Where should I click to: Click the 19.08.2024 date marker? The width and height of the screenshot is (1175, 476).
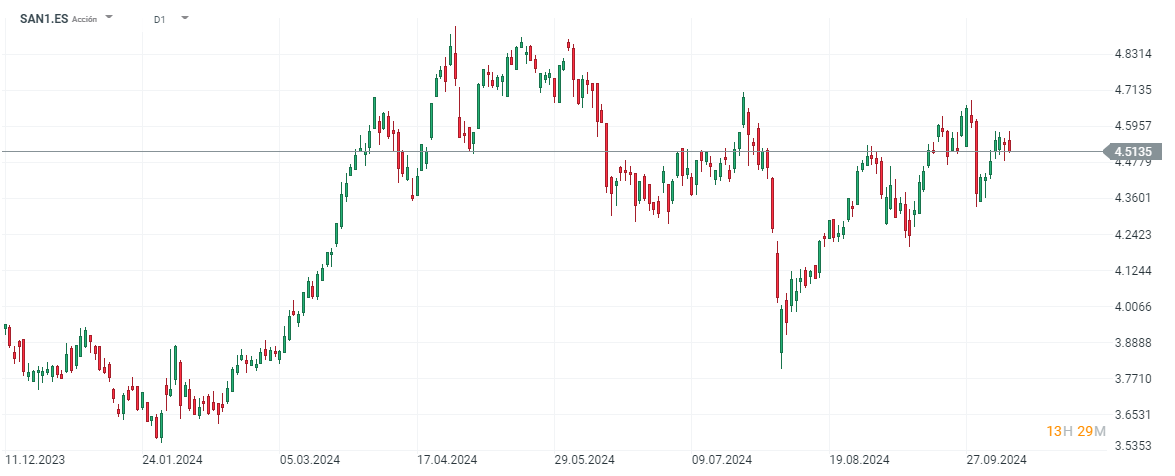click(x=860, y=460)
